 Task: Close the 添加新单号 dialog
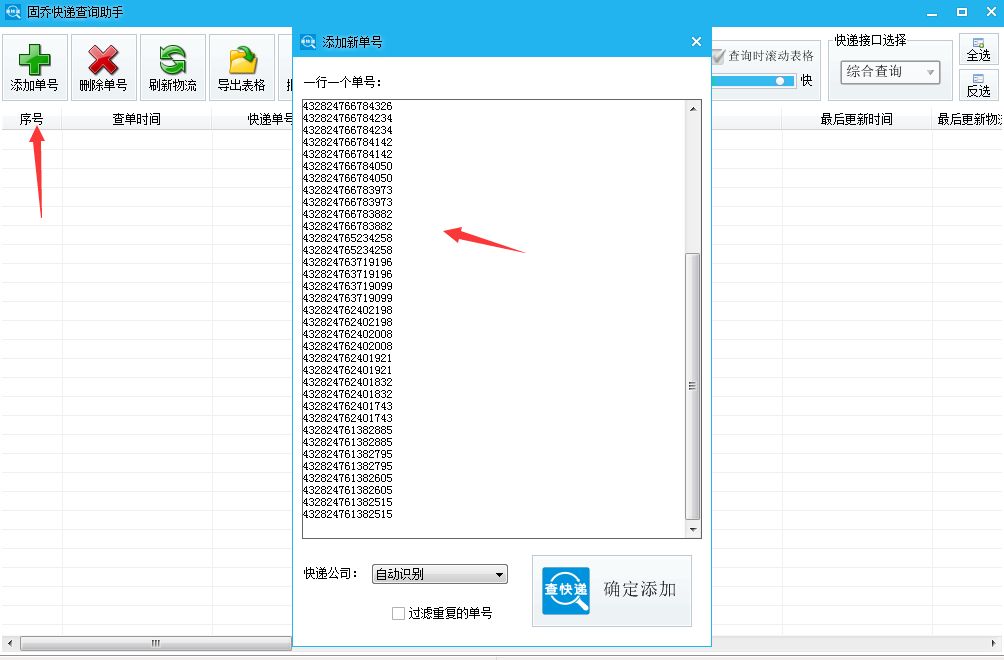(696, 41)
